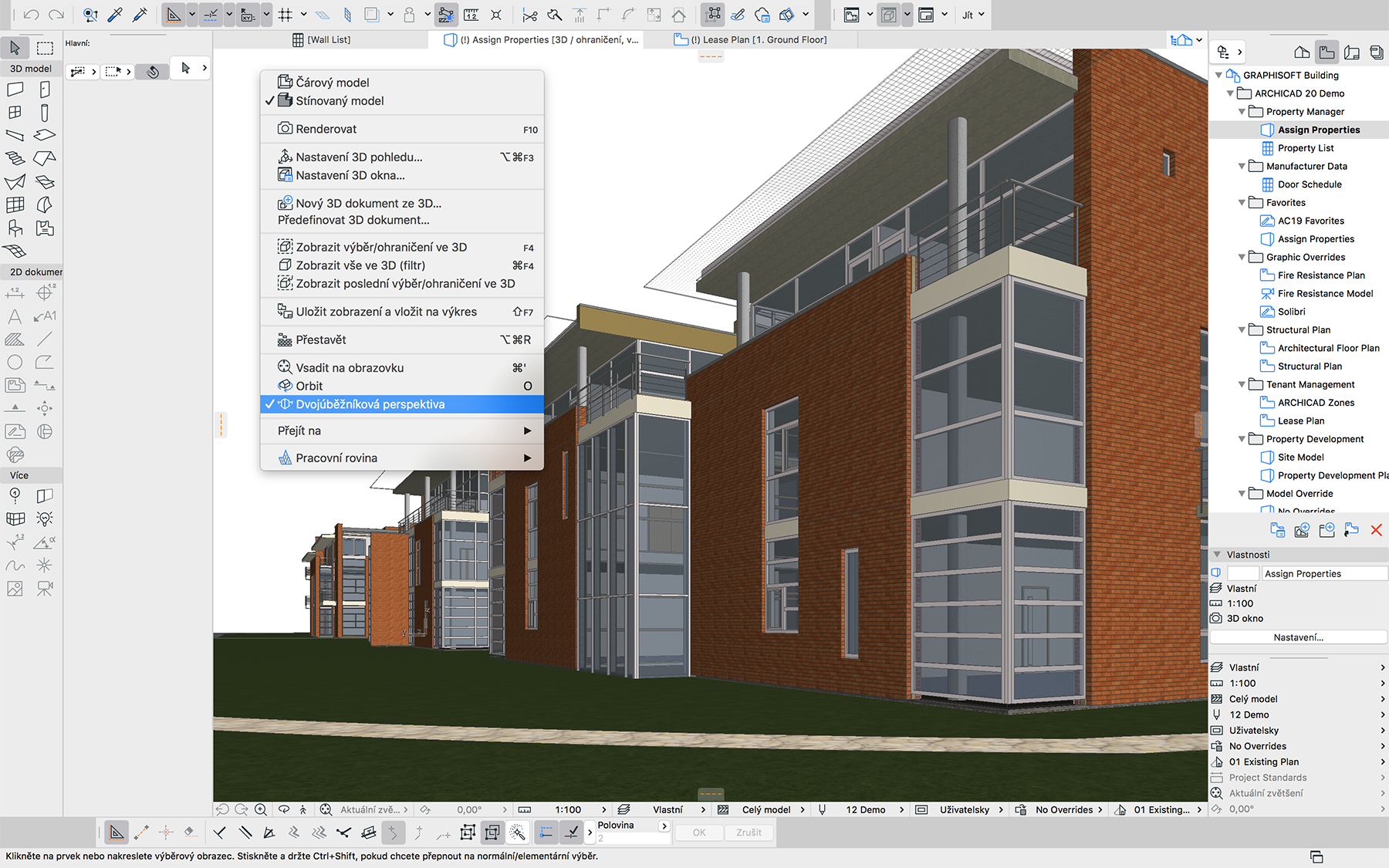1389x868 pixels.
Task: Select the Text tool in toolbox
Action: [15, 316]
